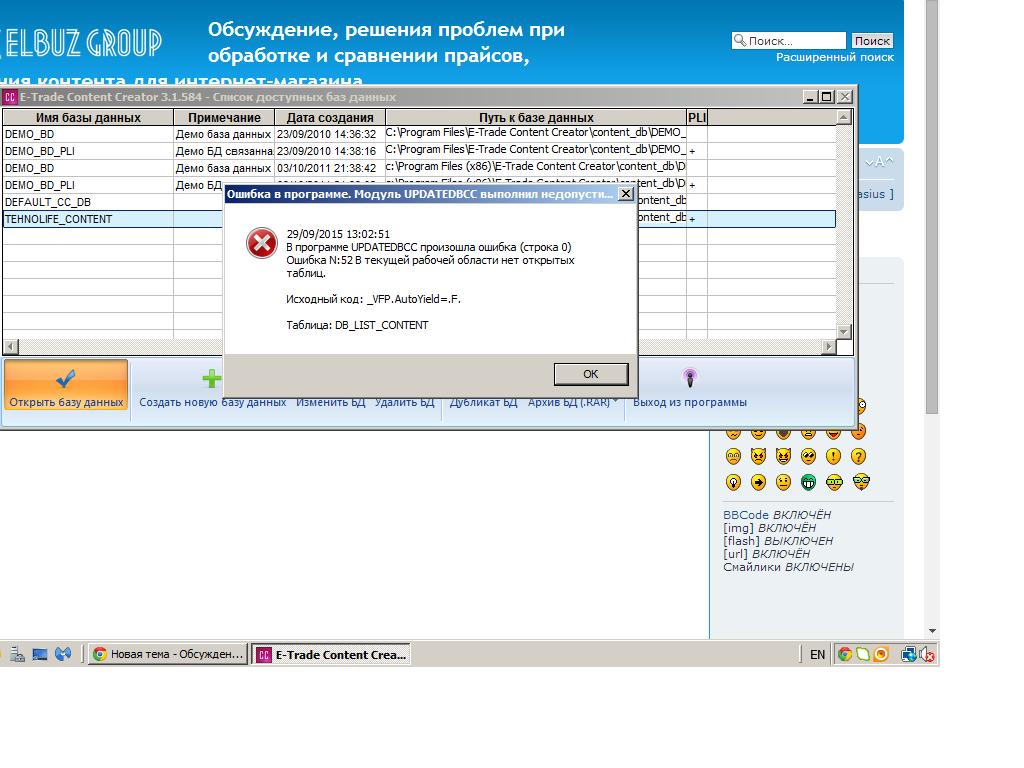1024x768 pixels.
Task: Sort by the Дата создания column header
Action: pyautogui.click(x=330, y=118)
